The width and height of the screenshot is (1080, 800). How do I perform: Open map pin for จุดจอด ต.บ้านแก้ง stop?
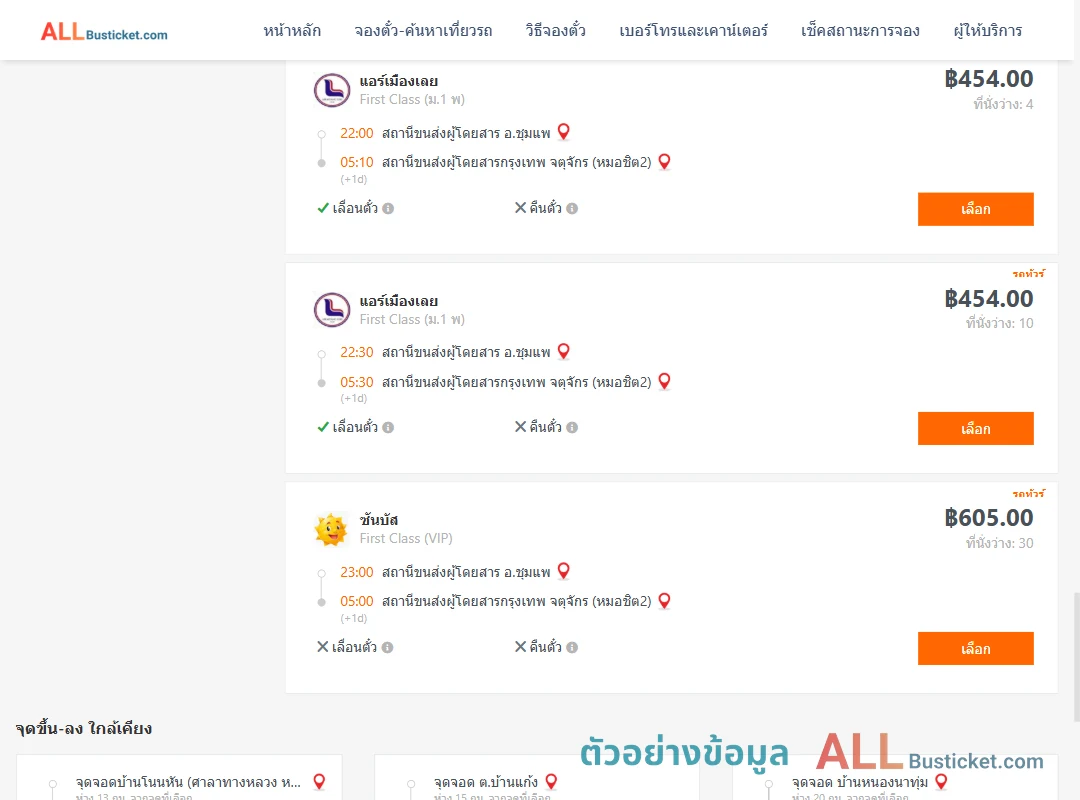551,781
